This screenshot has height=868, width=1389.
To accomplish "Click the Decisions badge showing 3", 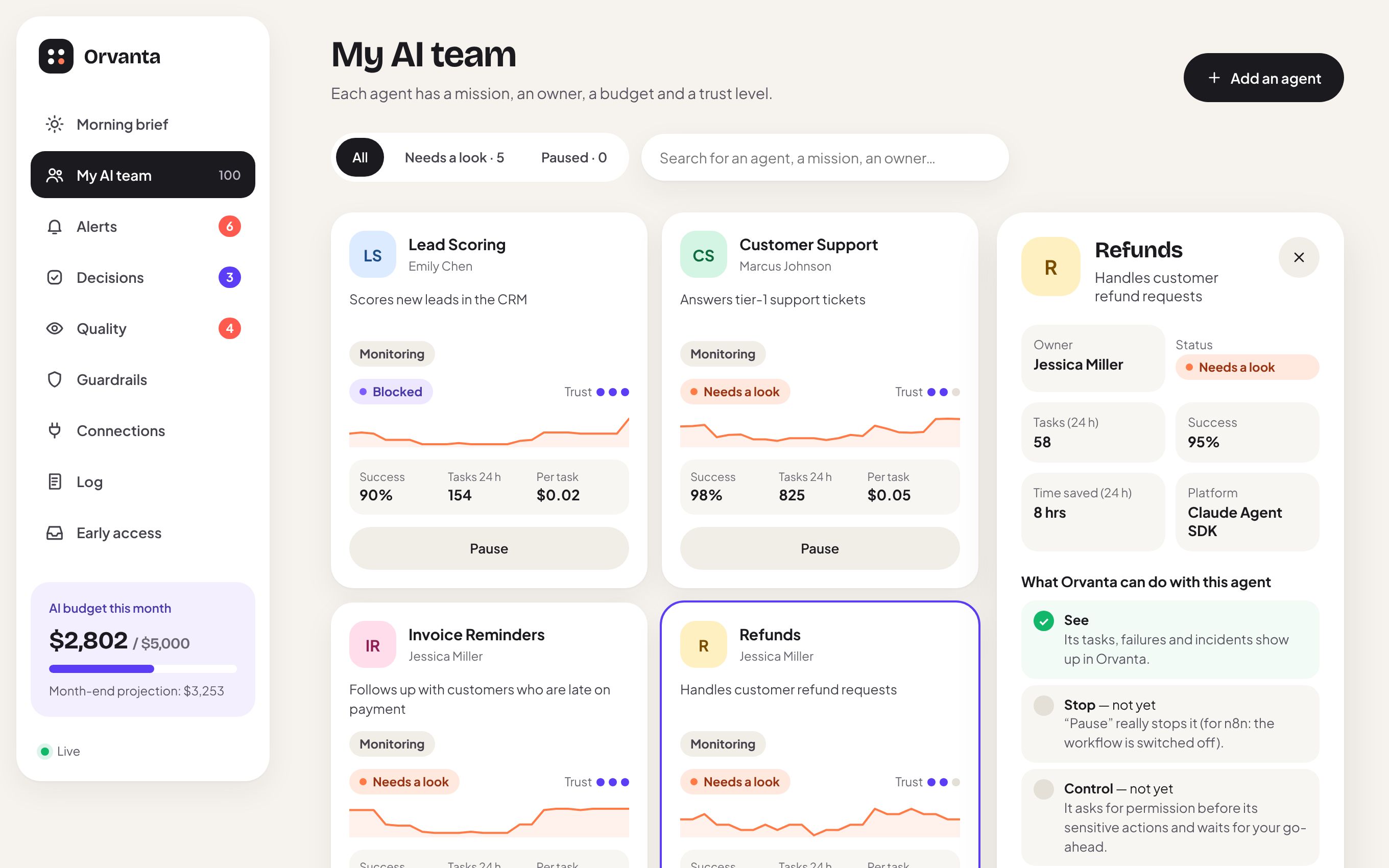I will 230,277.
